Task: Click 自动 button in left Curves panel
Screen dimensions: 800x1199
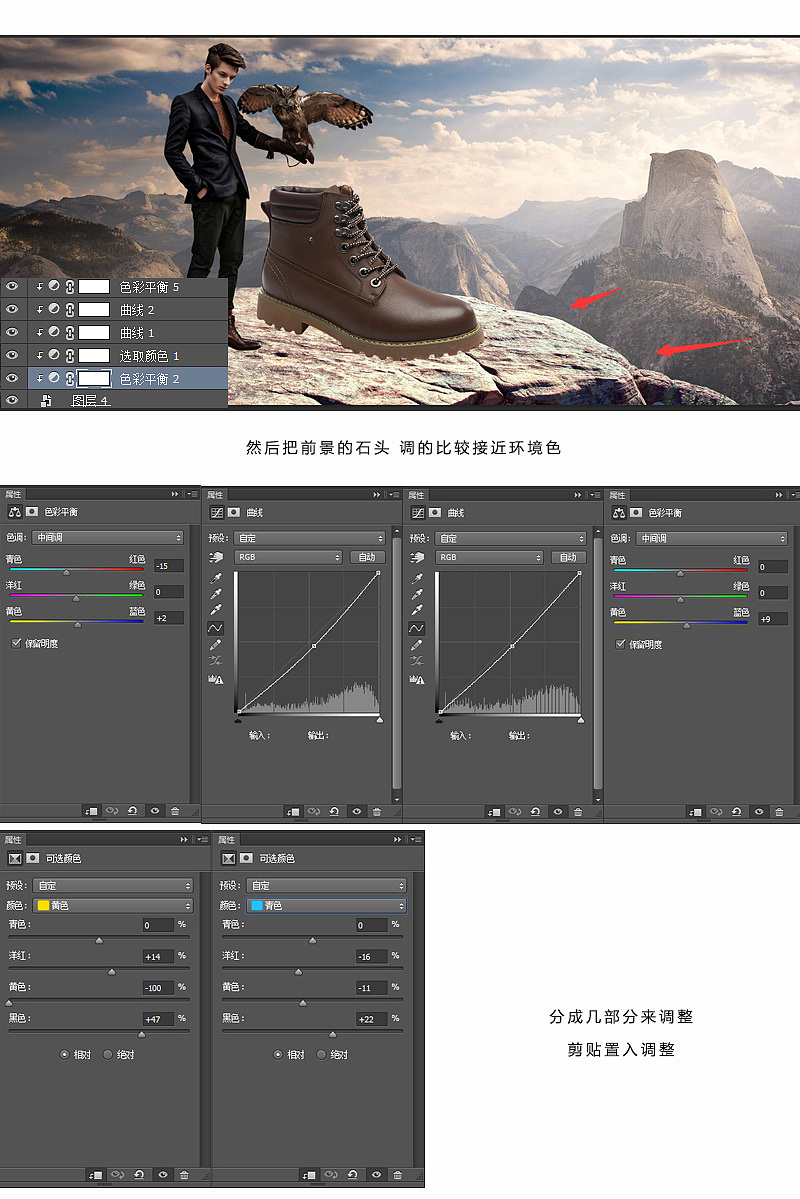Action: point(367,557)
